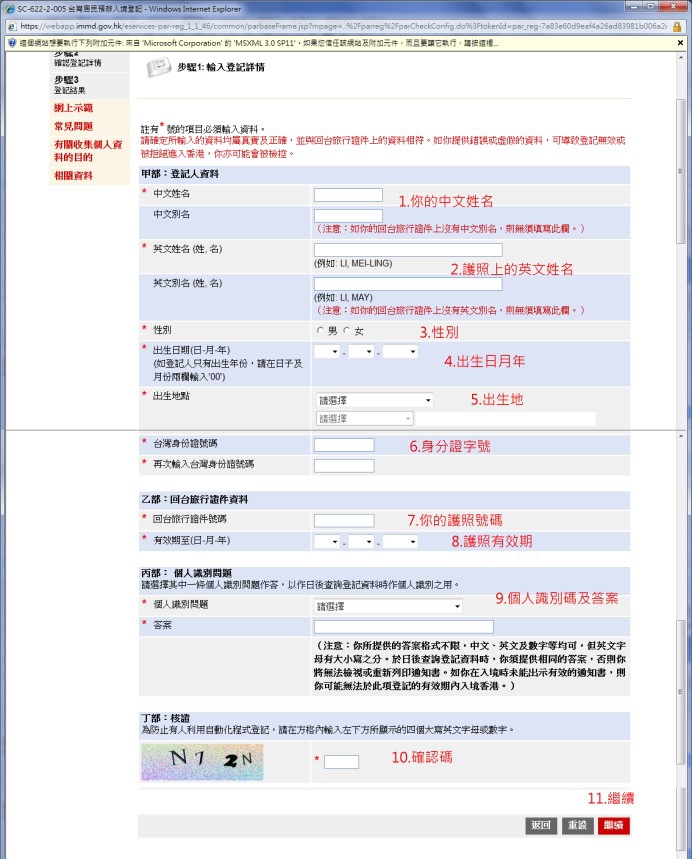
Task: Click the 中文姓名 input field
Action: pyautogui.click(x=348, y=194)
